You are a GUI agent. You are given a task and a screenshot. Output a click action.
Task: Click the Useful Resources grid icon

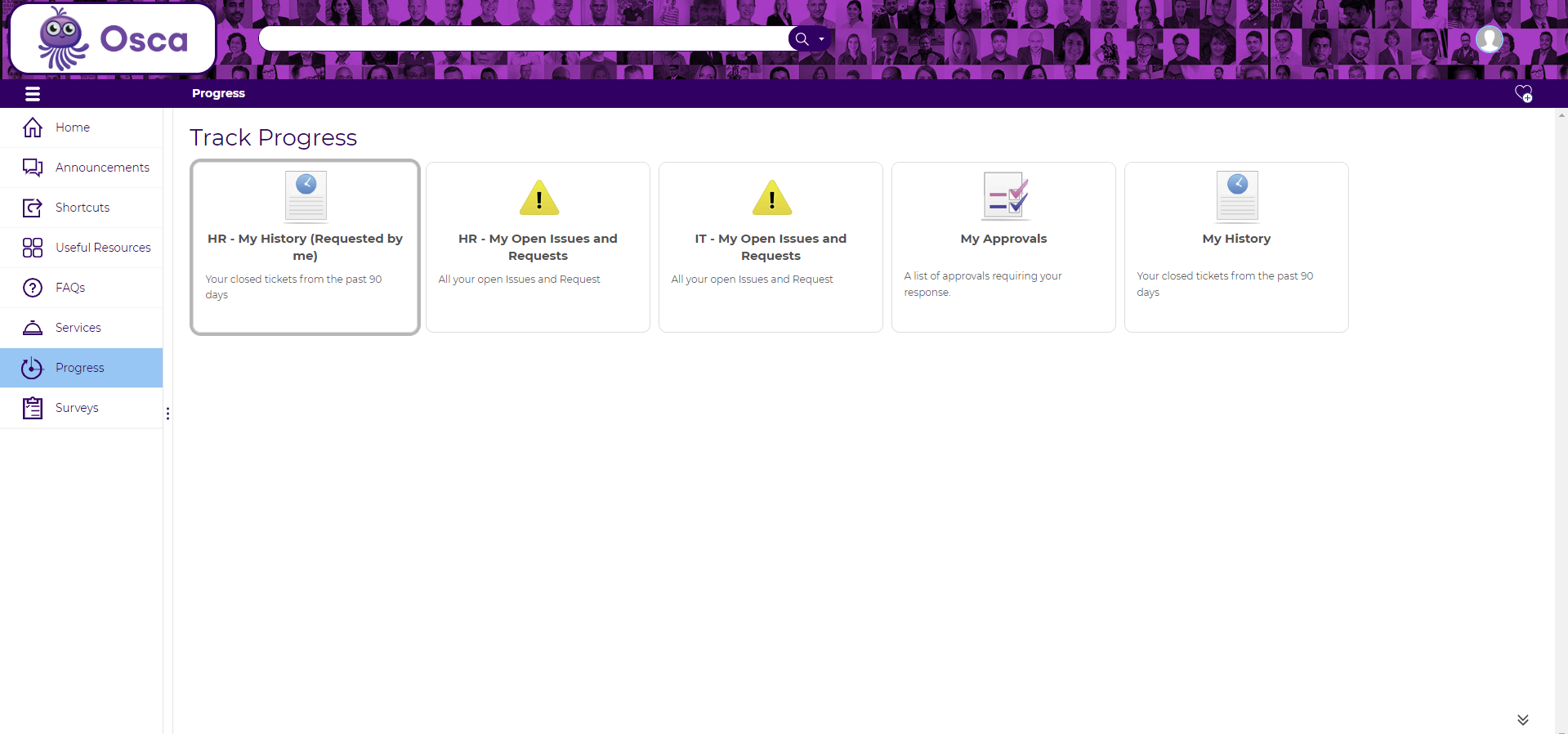click(x=33, y=248)
